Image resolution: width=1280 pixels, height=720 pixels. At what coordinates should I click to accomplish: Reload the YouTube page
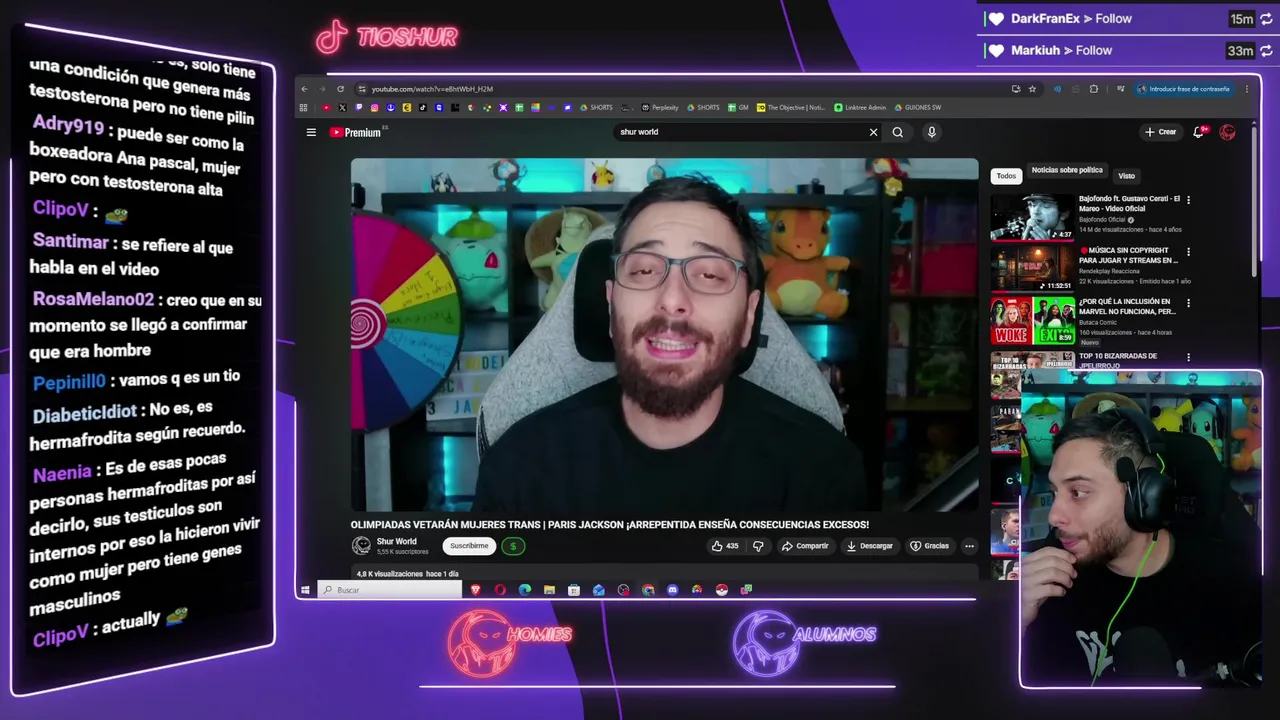pyautogui.click(x=340, y=89)
